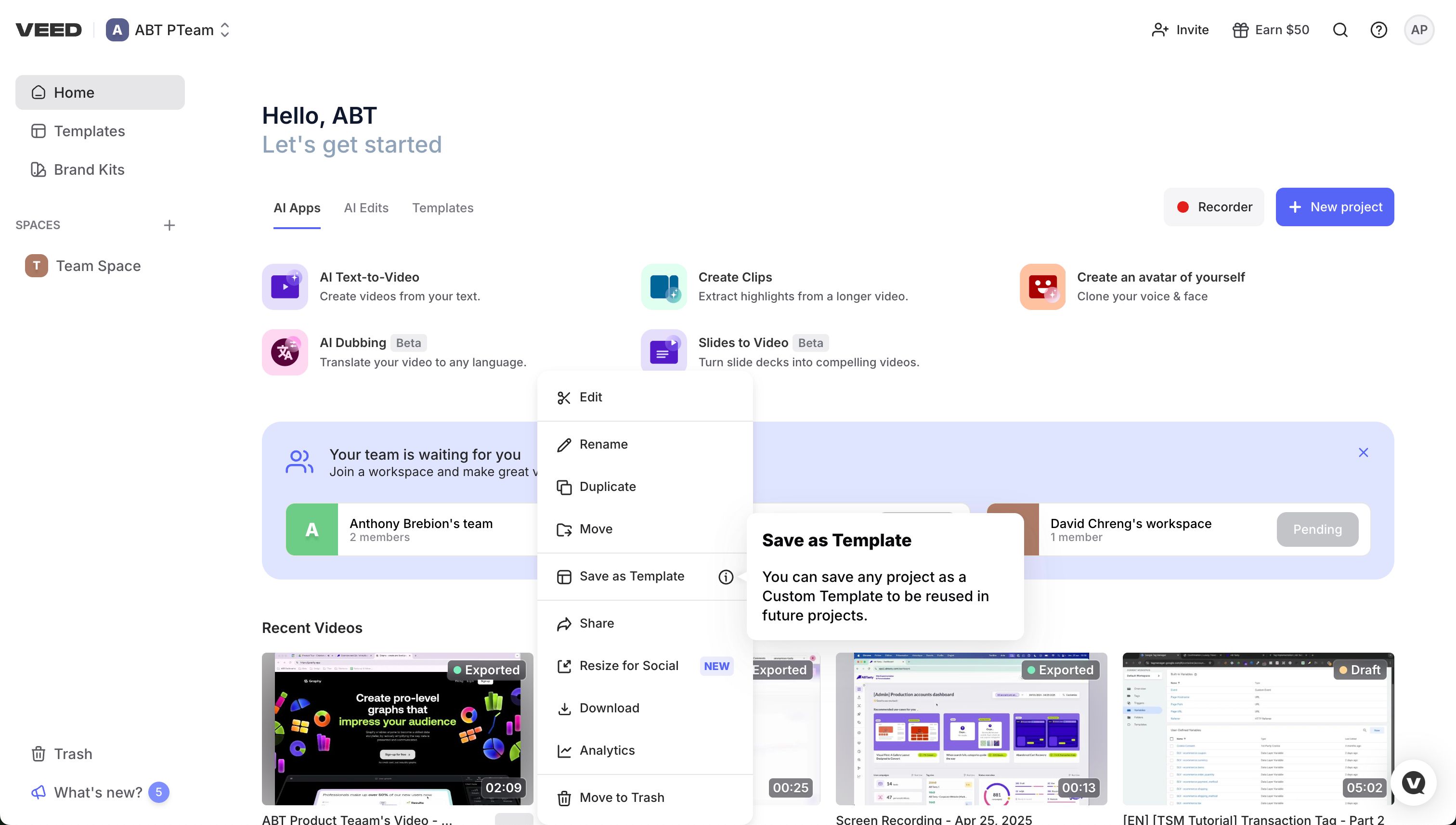1456x825 pixels.
Task: Create a New project
Action: [1334, 207]
